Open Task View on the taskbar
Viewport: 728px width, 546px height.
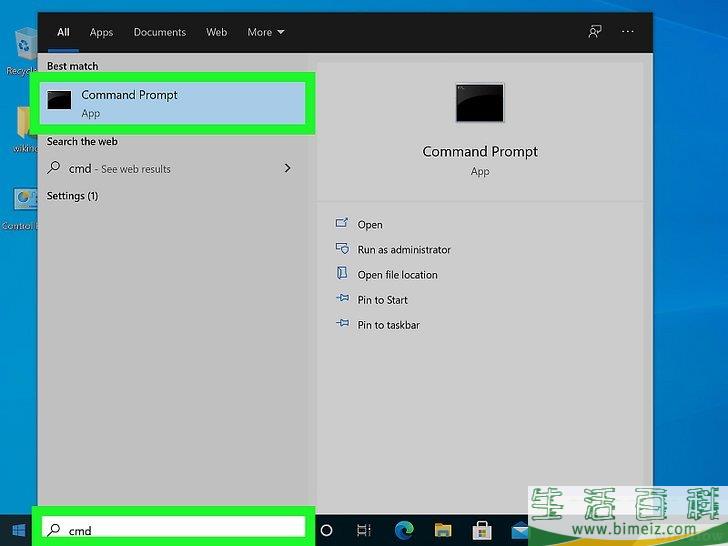pyautogui.click(x=364, y=530)
